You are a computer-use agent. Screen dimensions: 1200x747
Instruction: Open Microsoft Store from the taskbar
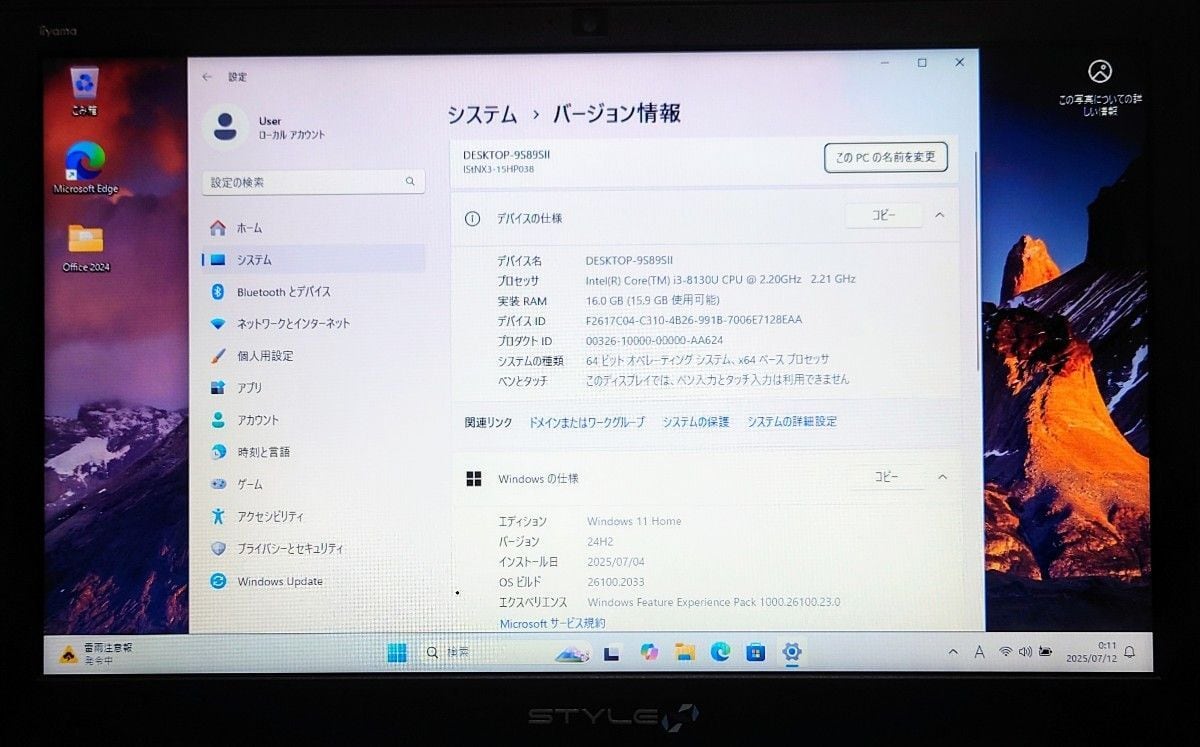click(756, 653)
